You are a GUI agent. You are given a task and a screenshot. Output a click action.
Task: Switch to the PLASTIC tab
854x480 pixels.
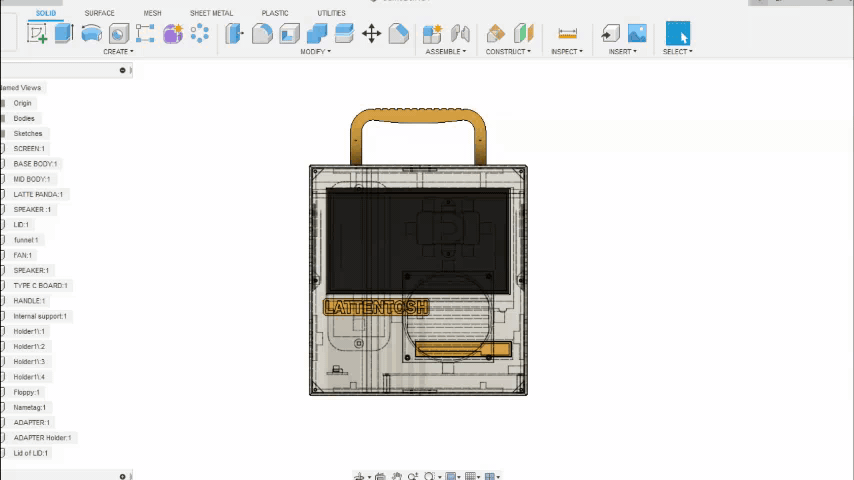(275, 13)
